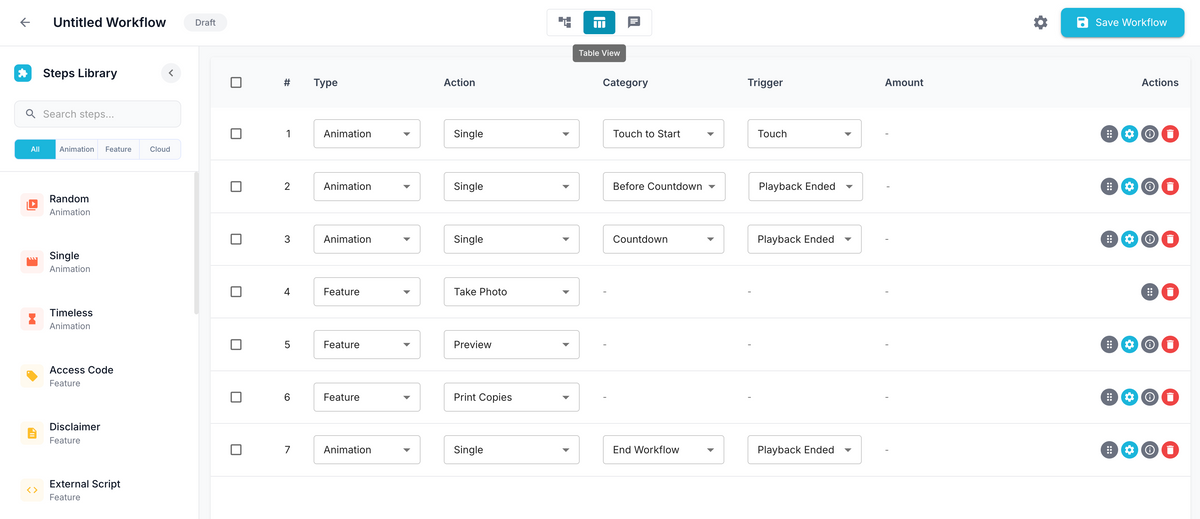Viewport: 1200px width, 519px height.
Task: Toggle the select-all header checkbox
Action: [x=236, y=82]
